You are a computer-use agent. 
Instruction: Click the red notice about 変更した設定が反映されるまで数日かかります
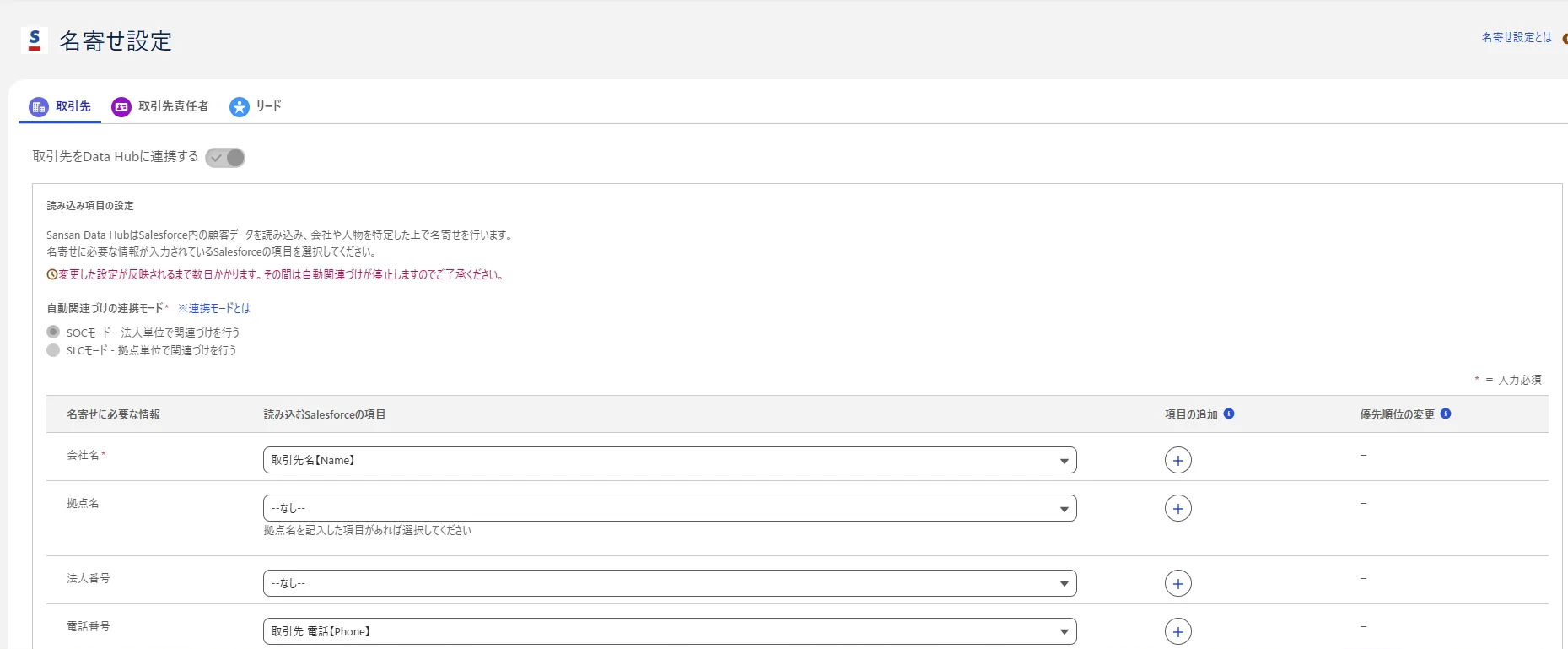coord(282,274)
